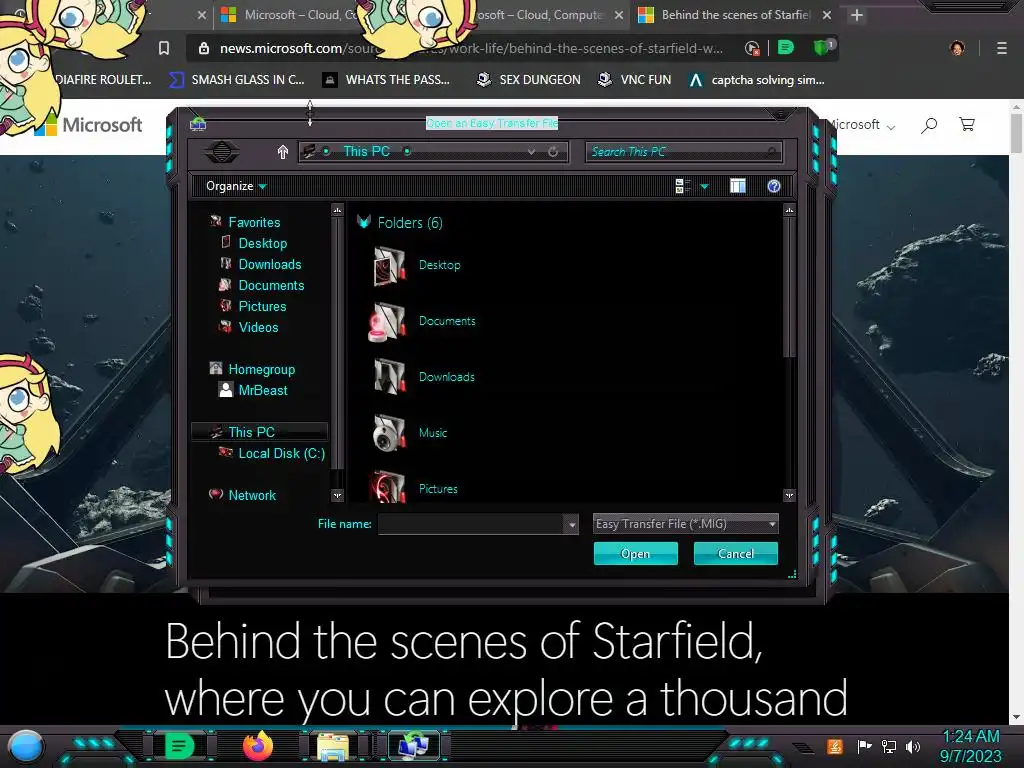Open the browser hamburger menu
This screenshot has height=768, width=1024.
click(x=1001, y=48)
